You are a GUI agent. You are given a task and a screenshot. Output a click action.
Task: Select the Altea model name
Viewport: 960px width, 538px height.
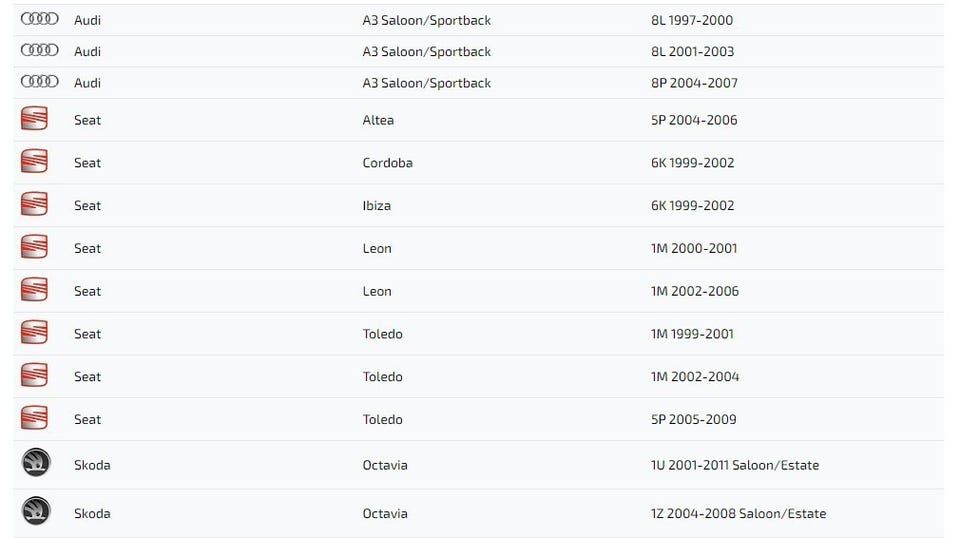point(378,120)
